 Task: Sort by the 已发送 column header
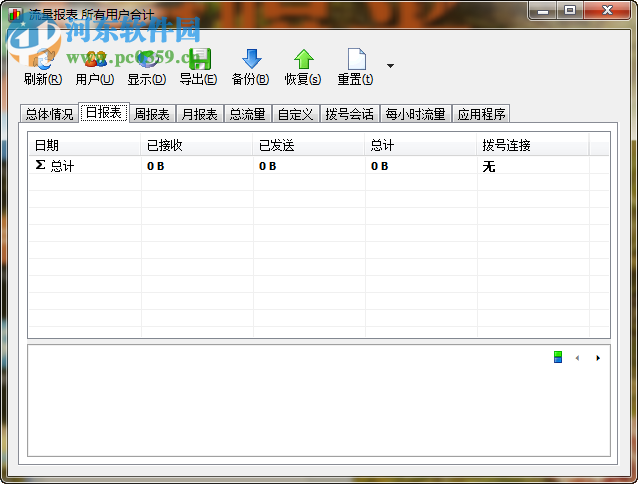pyautogui.click(x=308, y=145)
